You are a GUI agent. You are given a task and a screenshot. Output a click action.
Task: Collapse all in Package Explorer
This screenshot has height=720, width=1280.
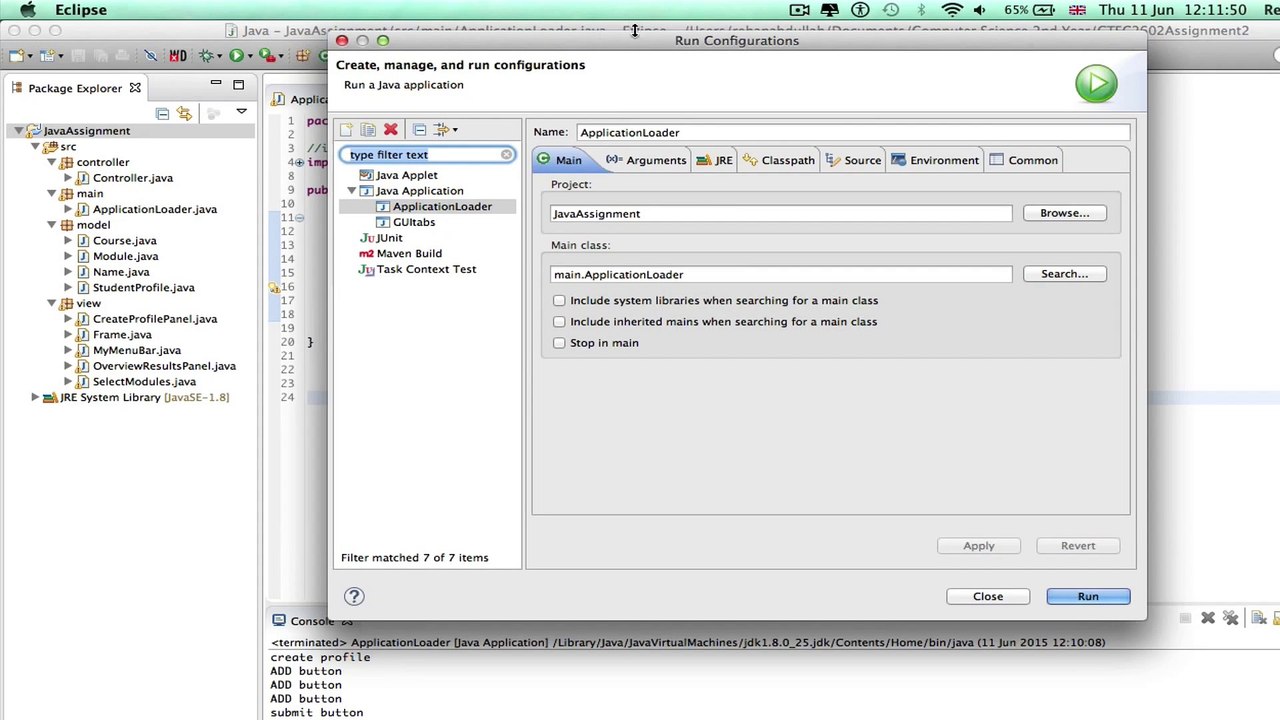162,113
